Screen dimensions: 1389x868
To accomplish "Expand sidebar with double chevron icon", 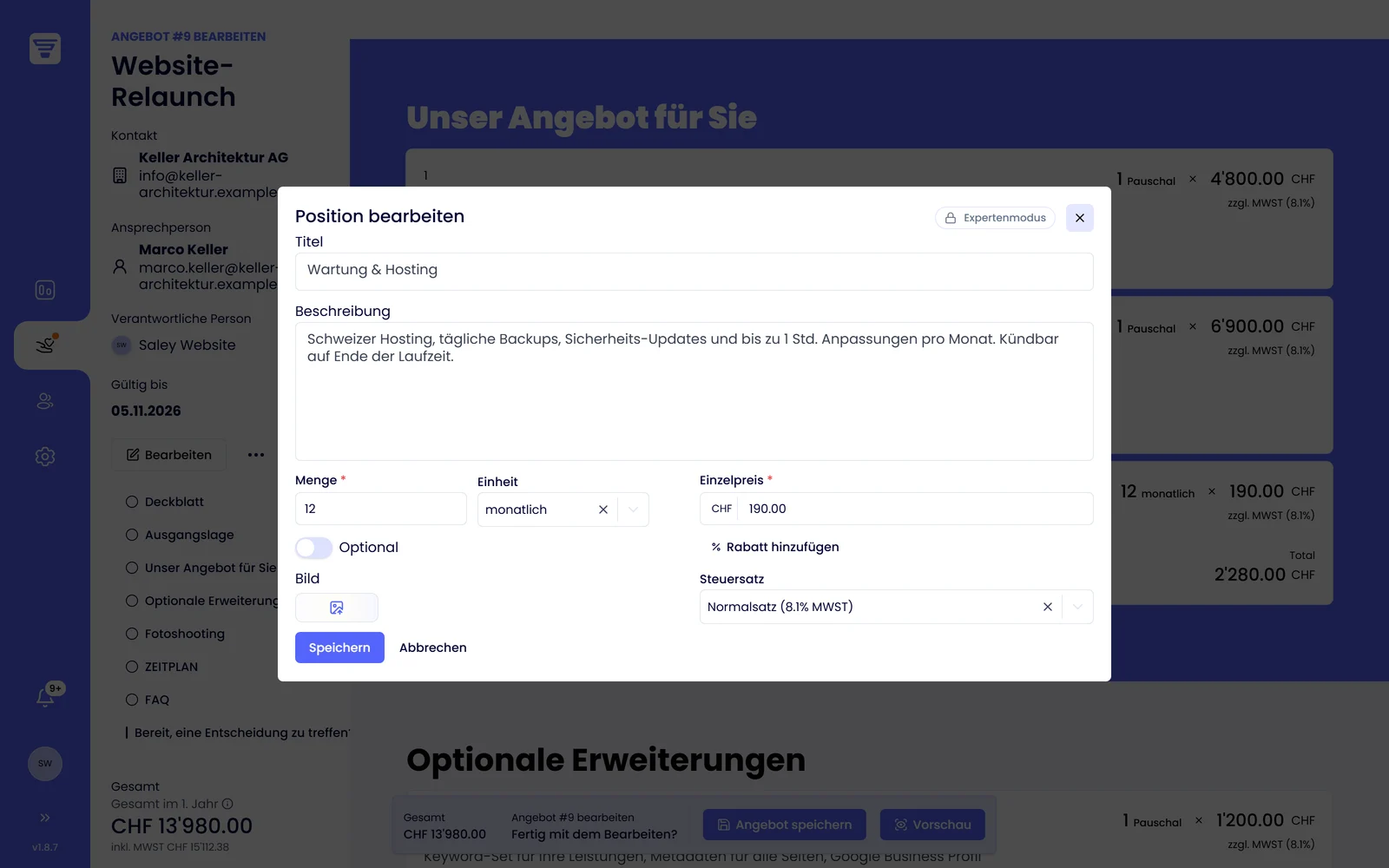I will 45,818.
